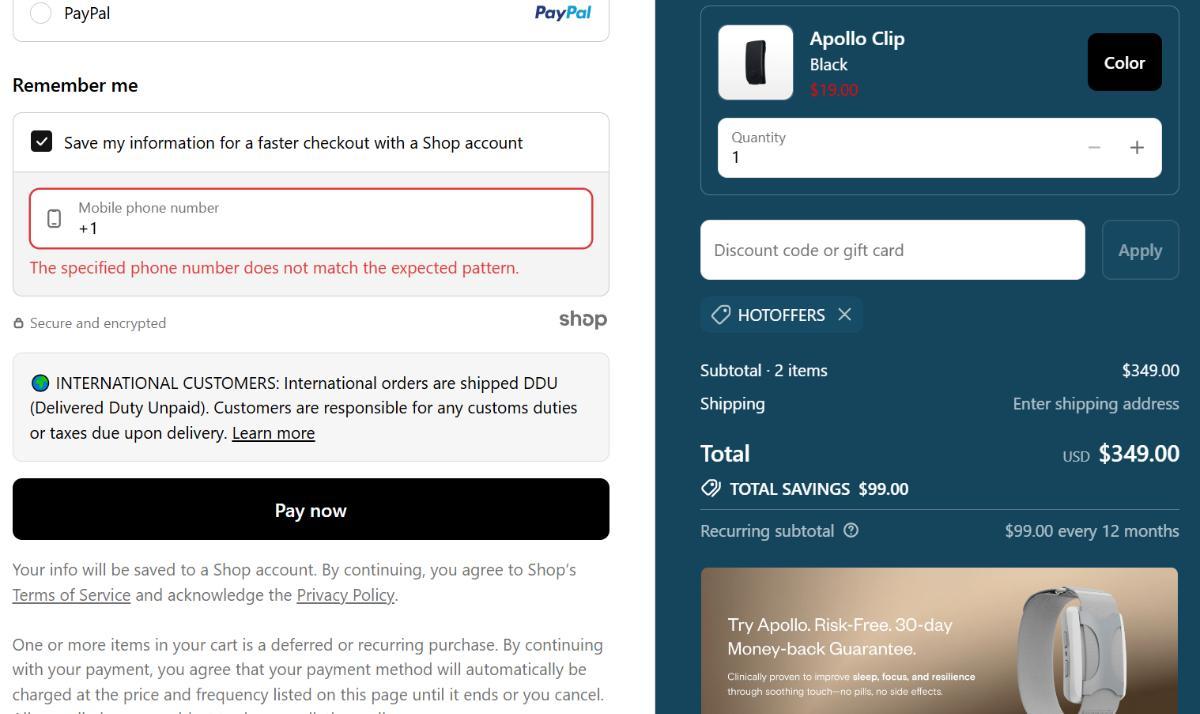The height and width of the screenshot is (714, 1200).
Task: Uncheck Save my information checkbox
Action: pyautogui.click(x=41, y=142)
